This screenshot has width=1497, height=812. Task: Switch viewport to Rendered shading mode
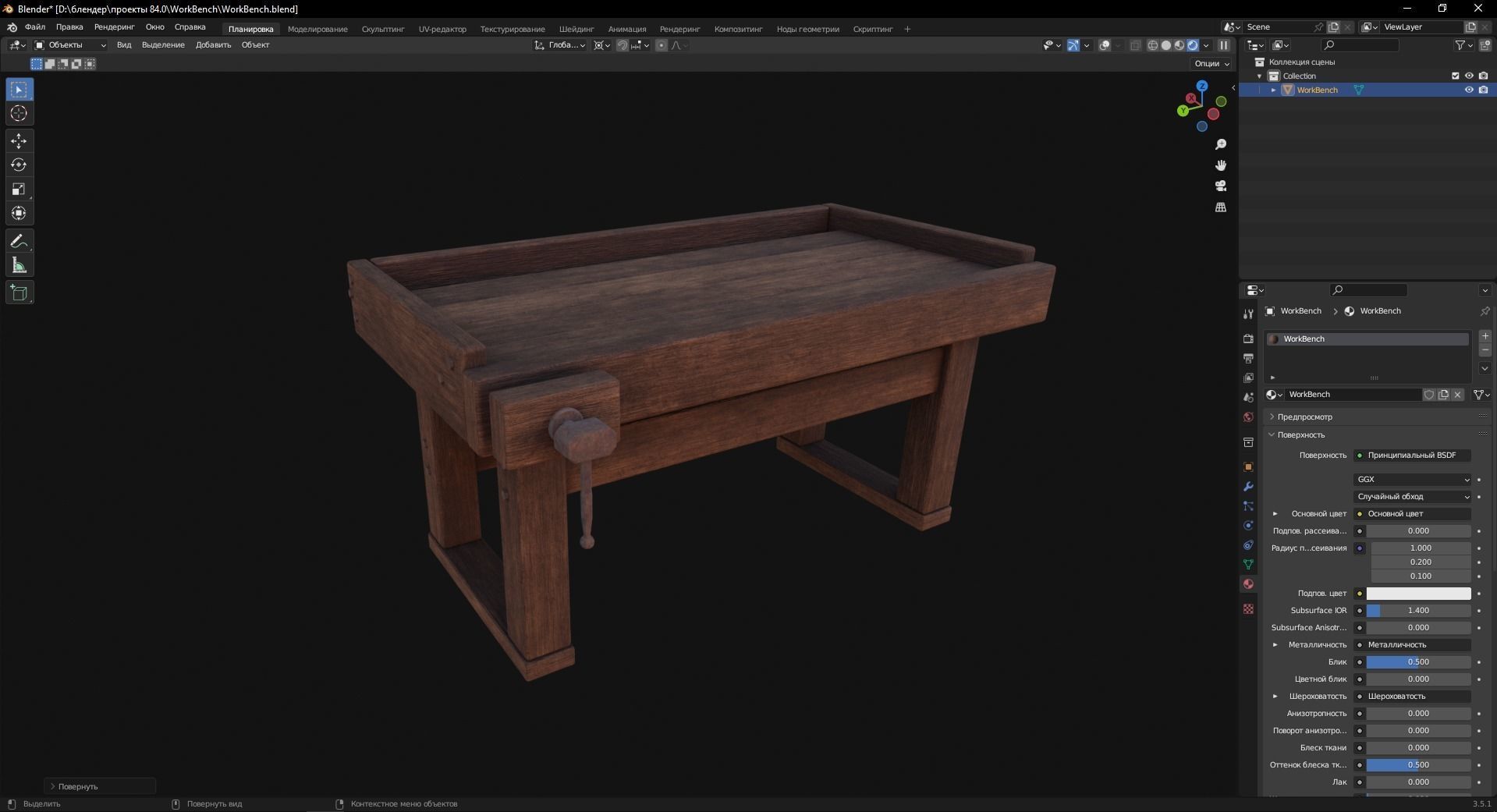click(1193, 45)
